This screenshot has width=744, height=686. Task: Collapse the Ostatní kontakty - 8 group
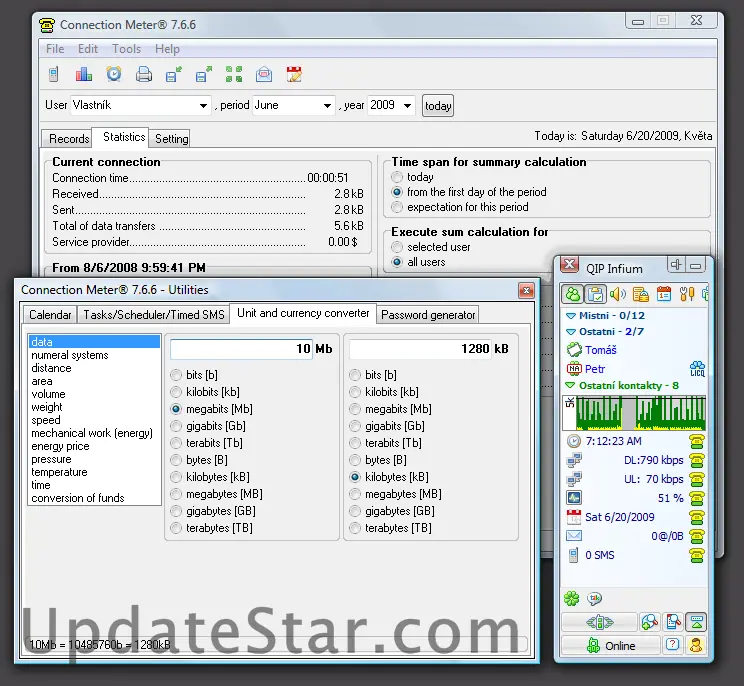tap(571, 385)
